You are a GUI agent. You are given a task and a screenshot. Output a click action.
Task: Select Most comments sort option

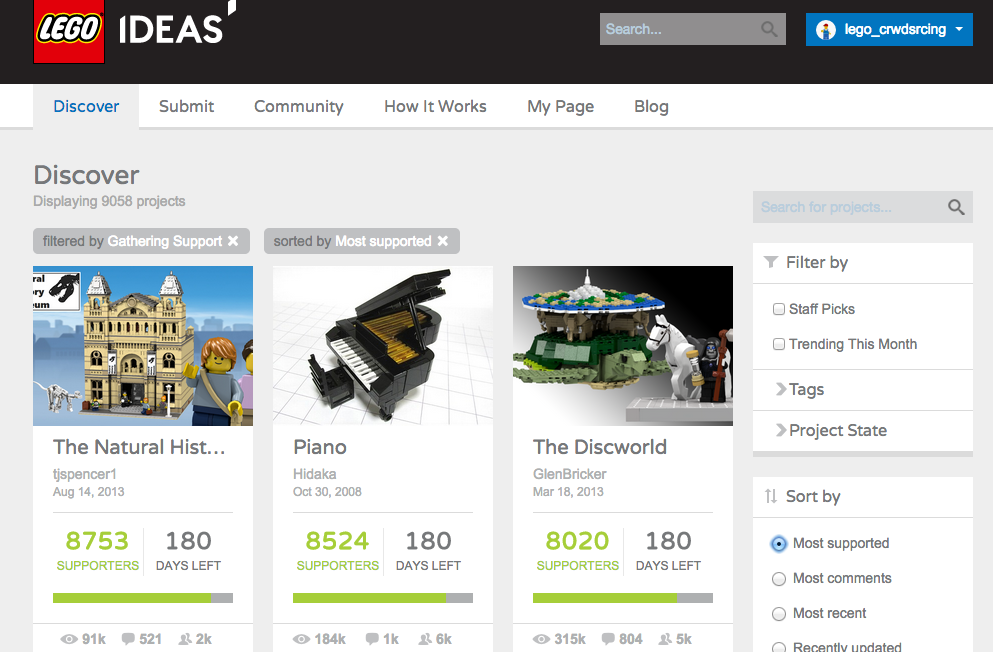tap(779, 578)
